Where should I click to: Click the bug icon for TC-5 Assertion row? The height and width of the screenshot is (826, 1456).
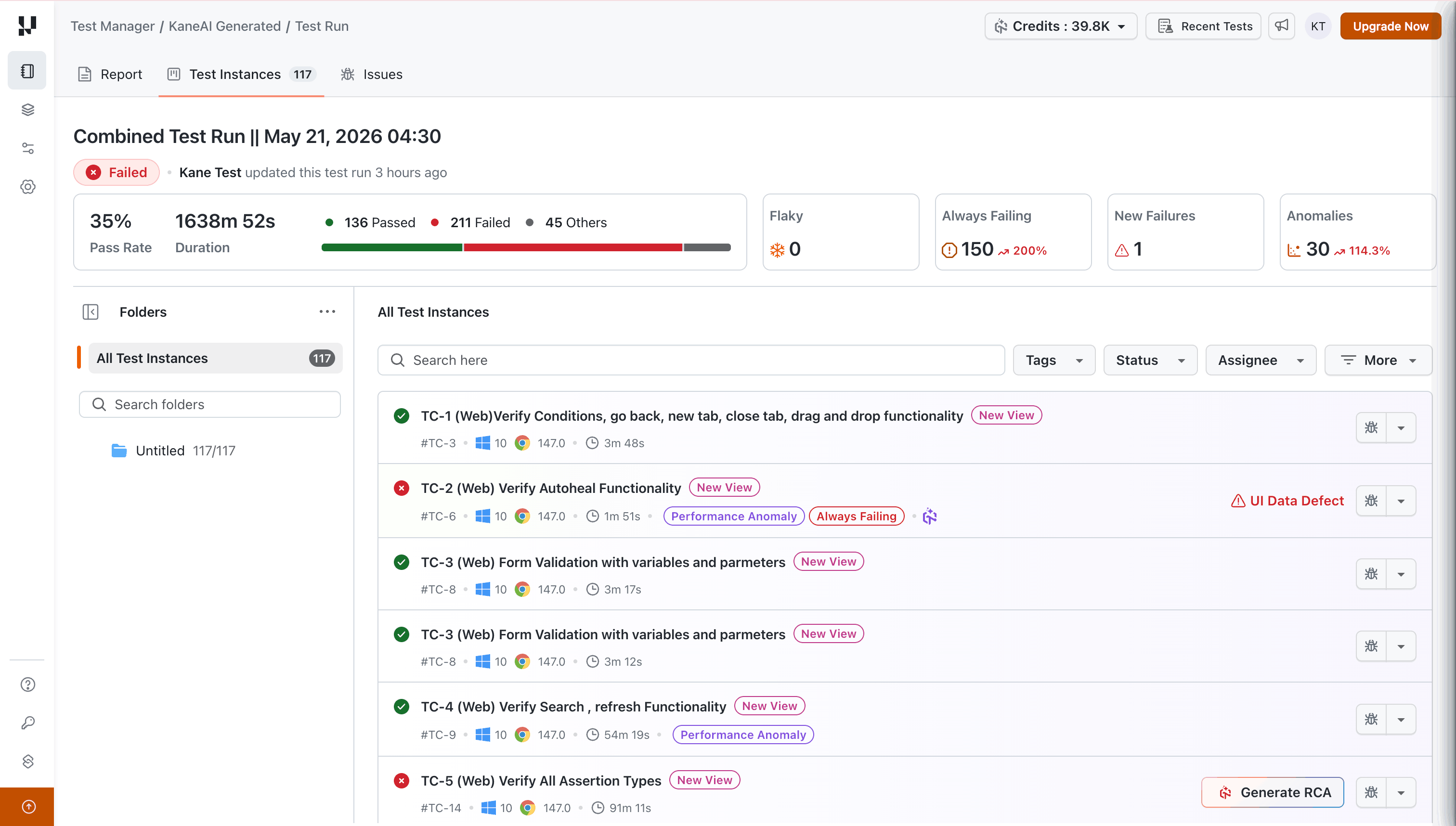(1371, 792)
